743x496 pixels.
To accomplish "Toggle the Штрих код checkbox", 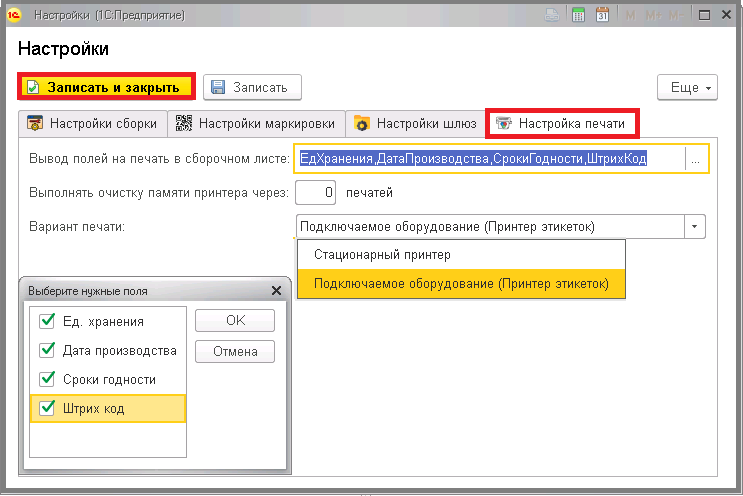I will [x=47, y=408].
